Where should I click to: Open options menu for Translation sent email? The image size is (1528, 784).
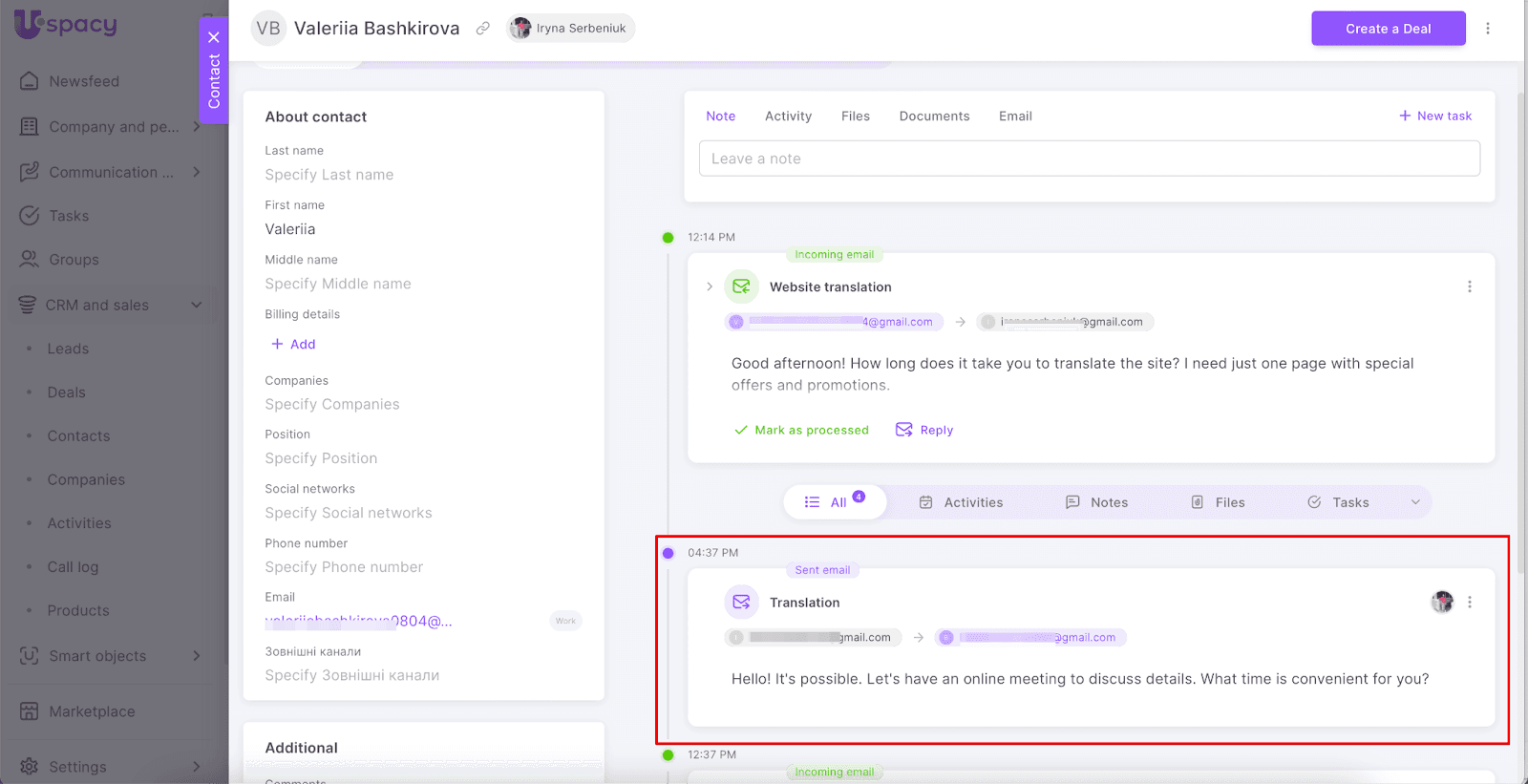1469,603
